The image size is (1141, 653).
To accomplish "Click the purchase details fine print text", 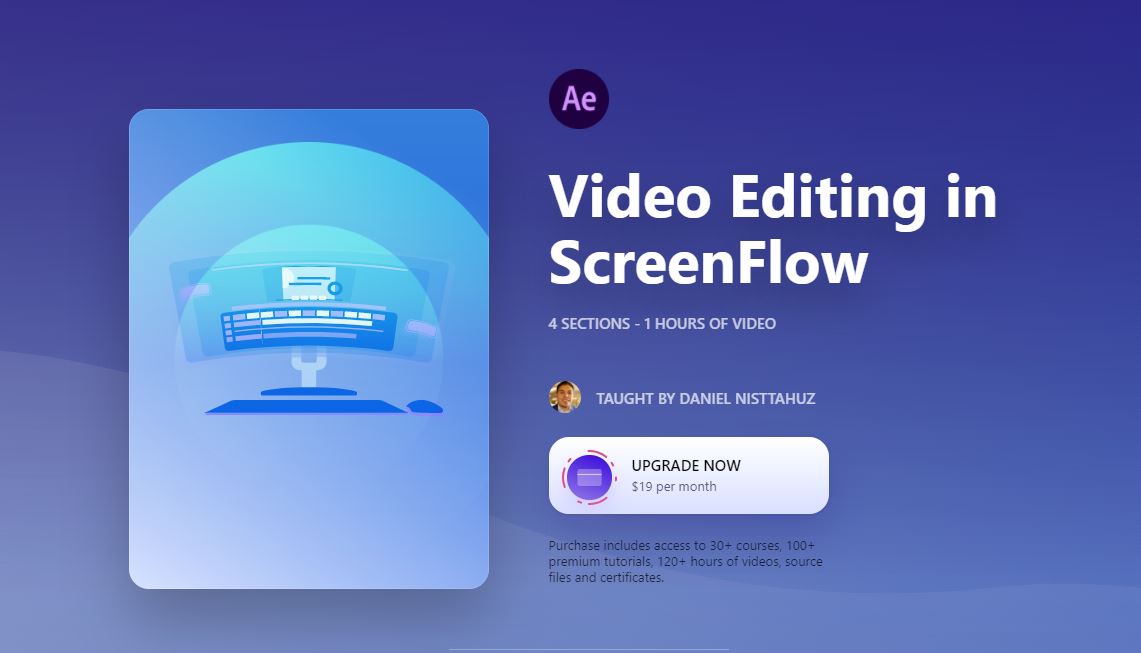I will 684,562.
